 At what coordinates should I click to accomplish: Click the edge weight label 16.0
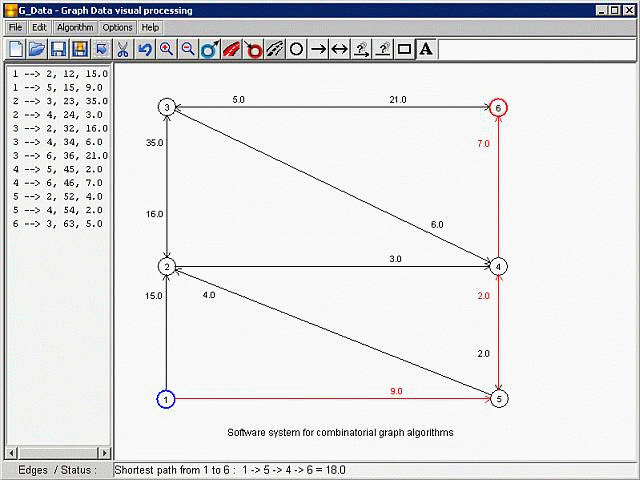pyautogui.click(x=155, y=214)
